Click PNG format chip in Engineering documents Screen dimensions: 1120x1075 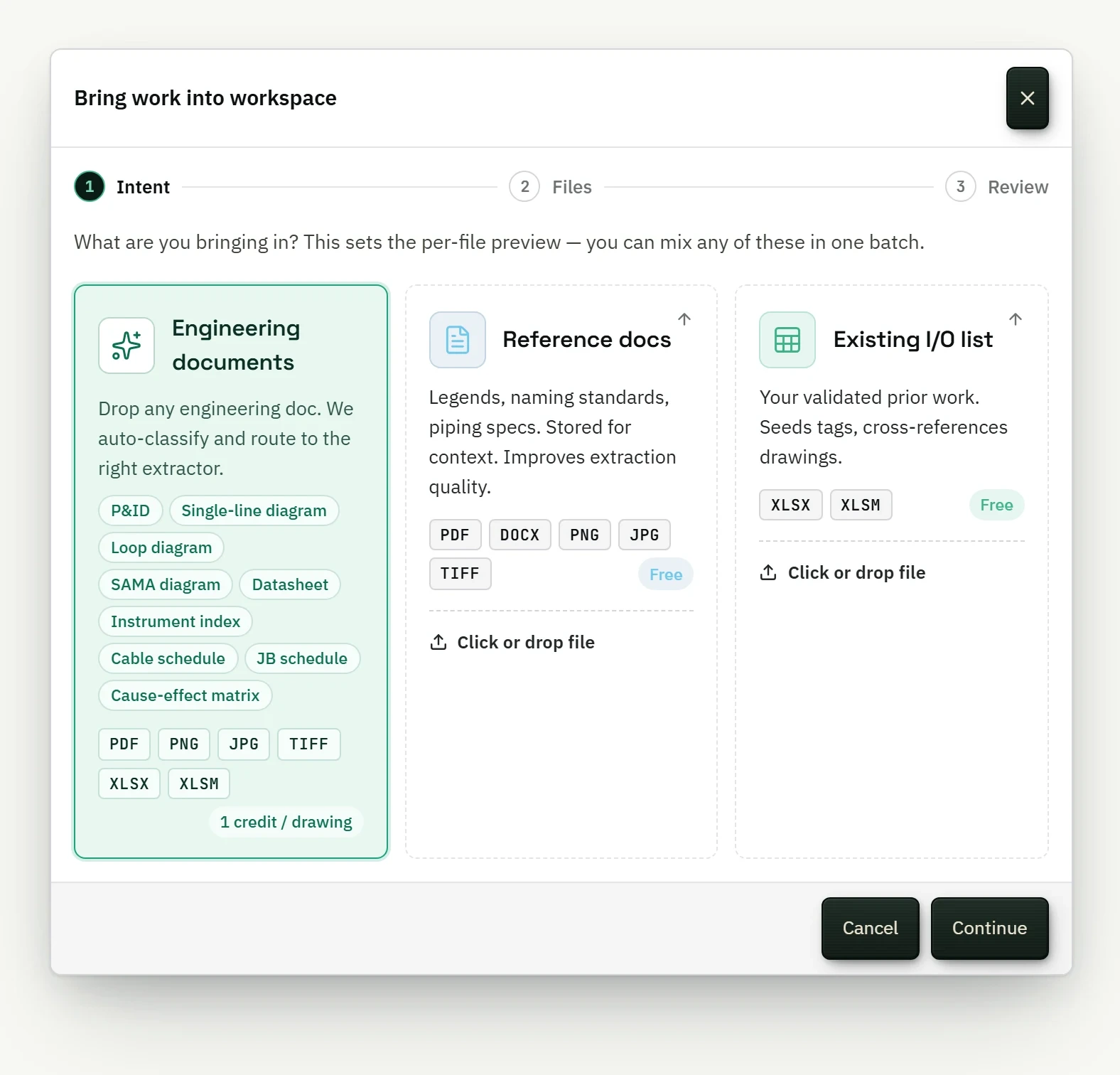pyautogui.click(x=184, y=744)
